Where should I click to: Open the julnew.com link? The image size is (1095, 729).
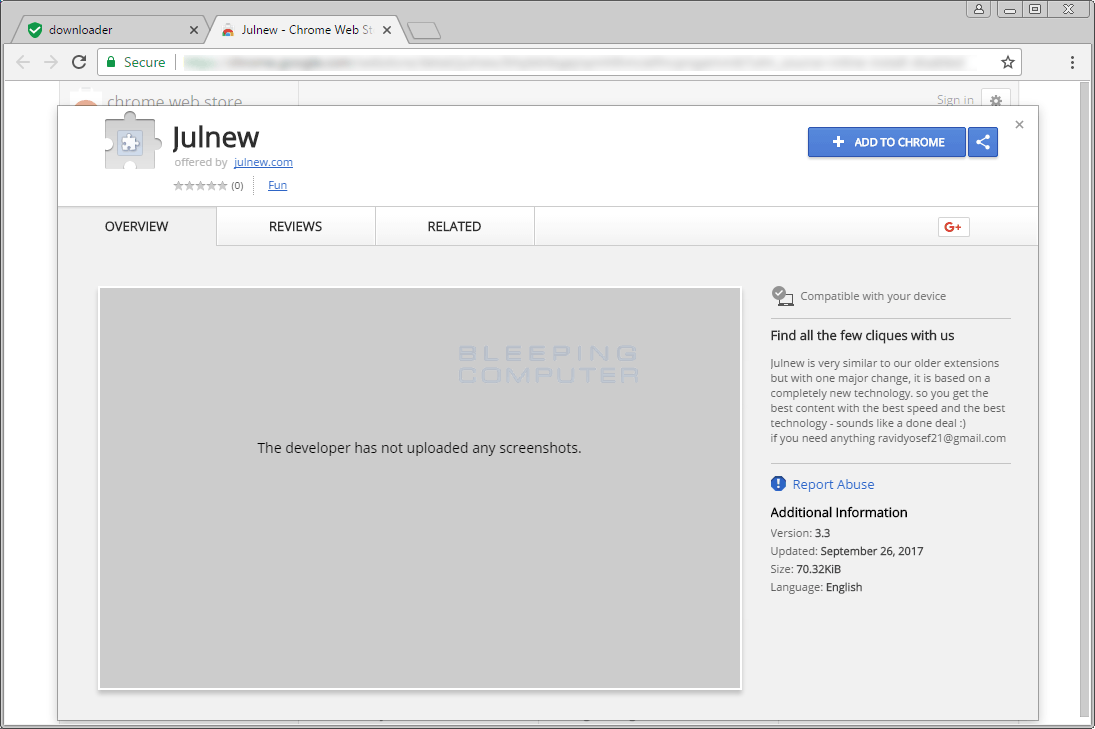click(x=263, y=161)
